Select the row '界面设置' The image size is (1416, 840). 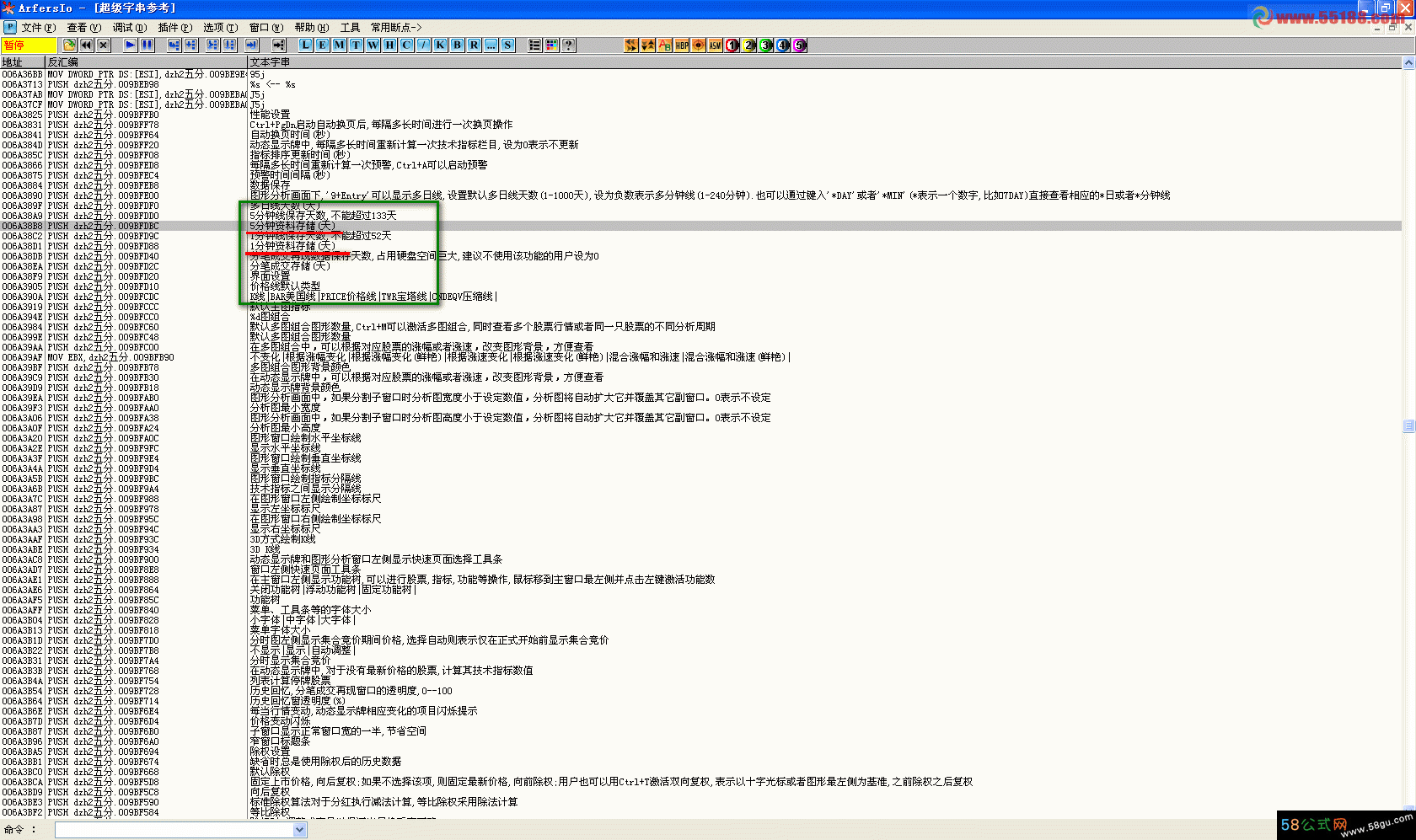point(700,276)
